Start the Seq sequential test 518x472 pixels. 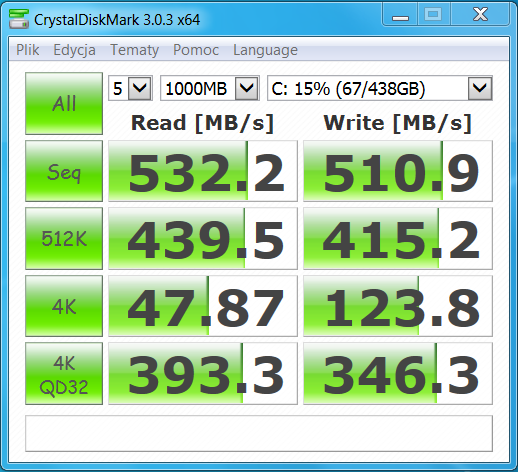coord(64,171)
